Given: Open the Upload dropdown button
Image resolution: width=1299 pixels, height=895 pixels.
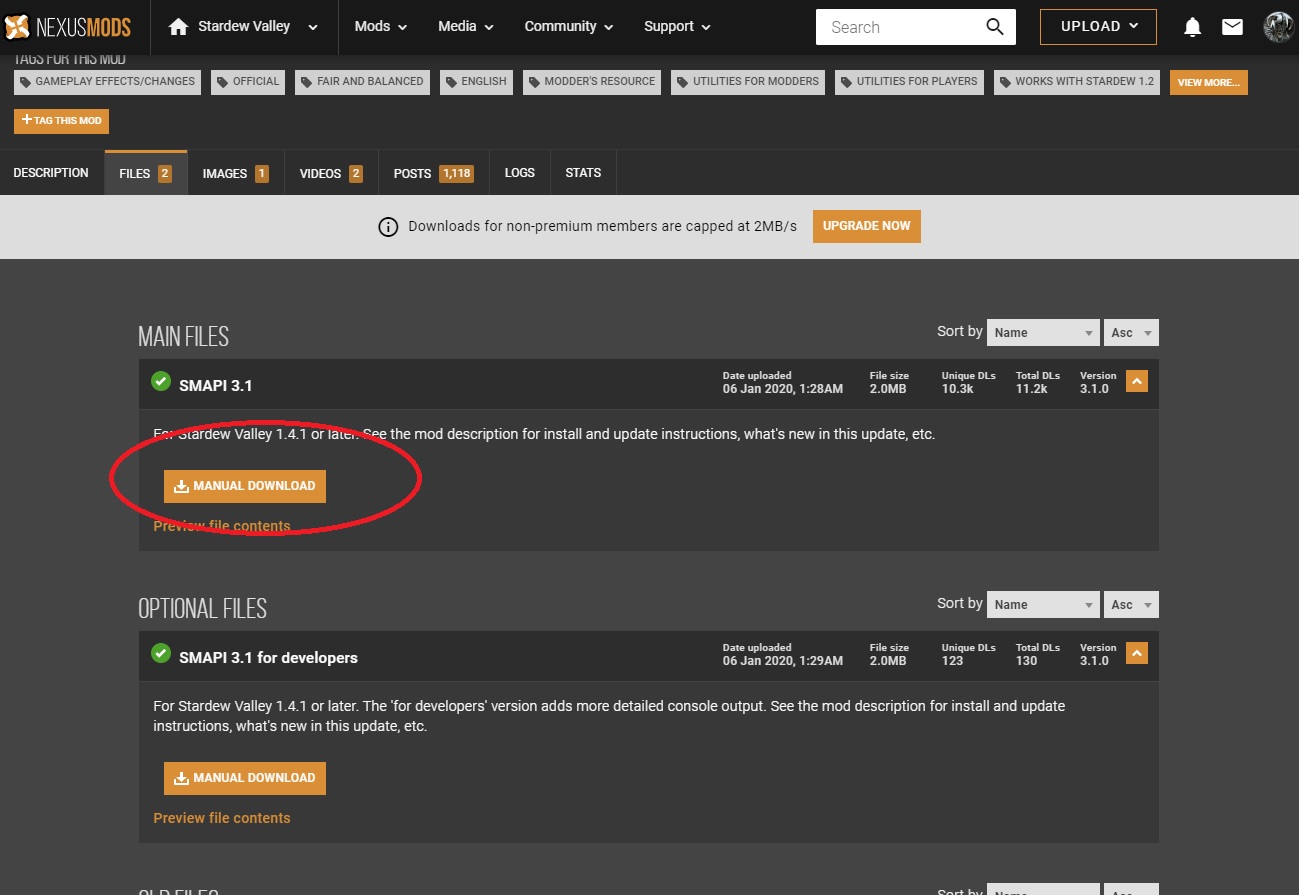Looking at the screenshot, I should pyautogui.click(x=1098, y=27).
